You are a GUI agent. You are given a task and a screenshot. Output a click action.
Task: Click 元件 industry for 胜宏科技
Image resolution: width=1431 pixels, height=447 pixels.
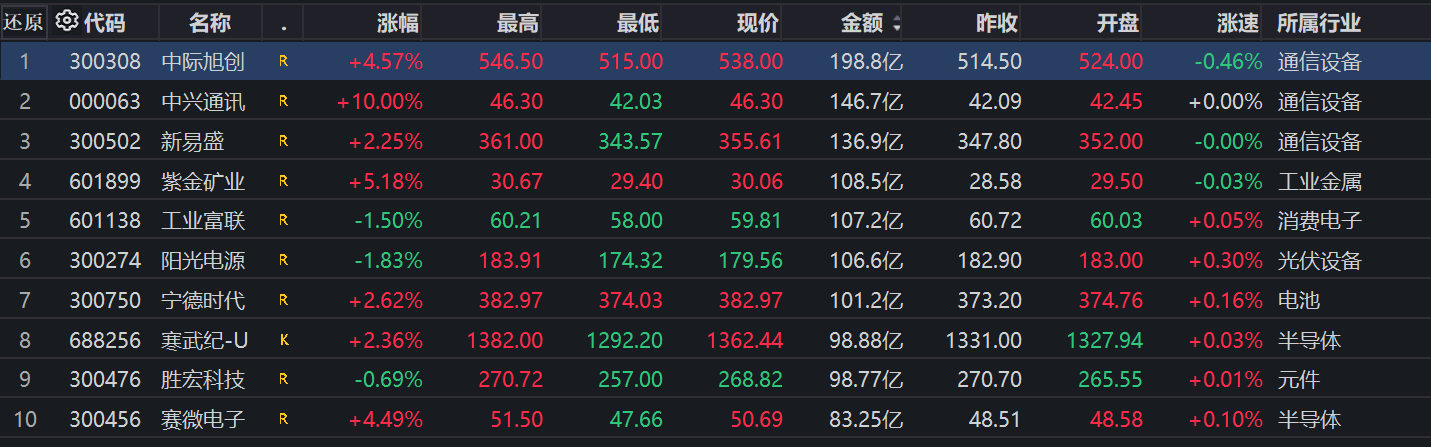point(1298,380)
